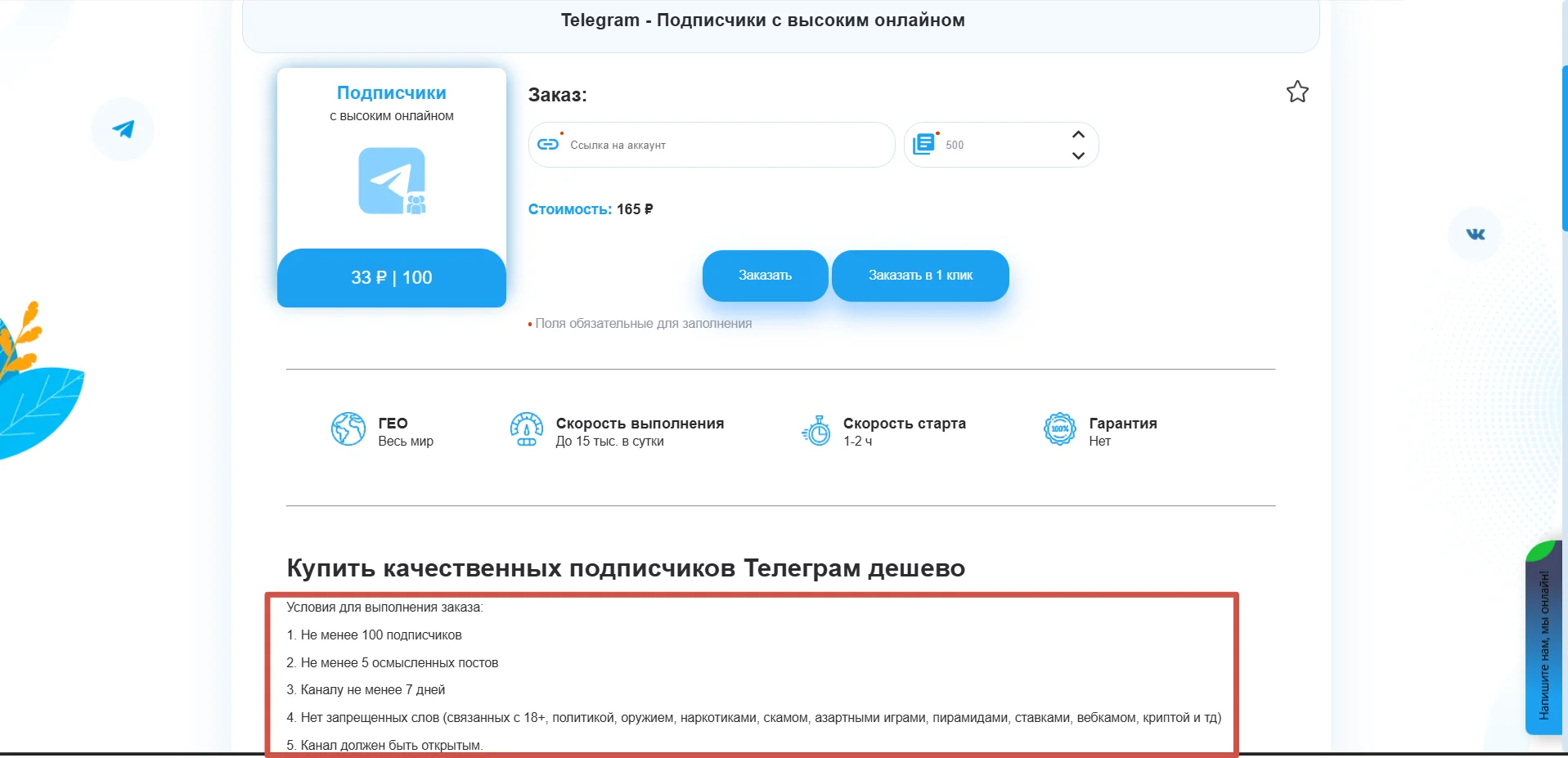Viewport: 1568px width, 758px height.
Task: Decrease quantity with the down arrow
Action: tap(1078, 155)
